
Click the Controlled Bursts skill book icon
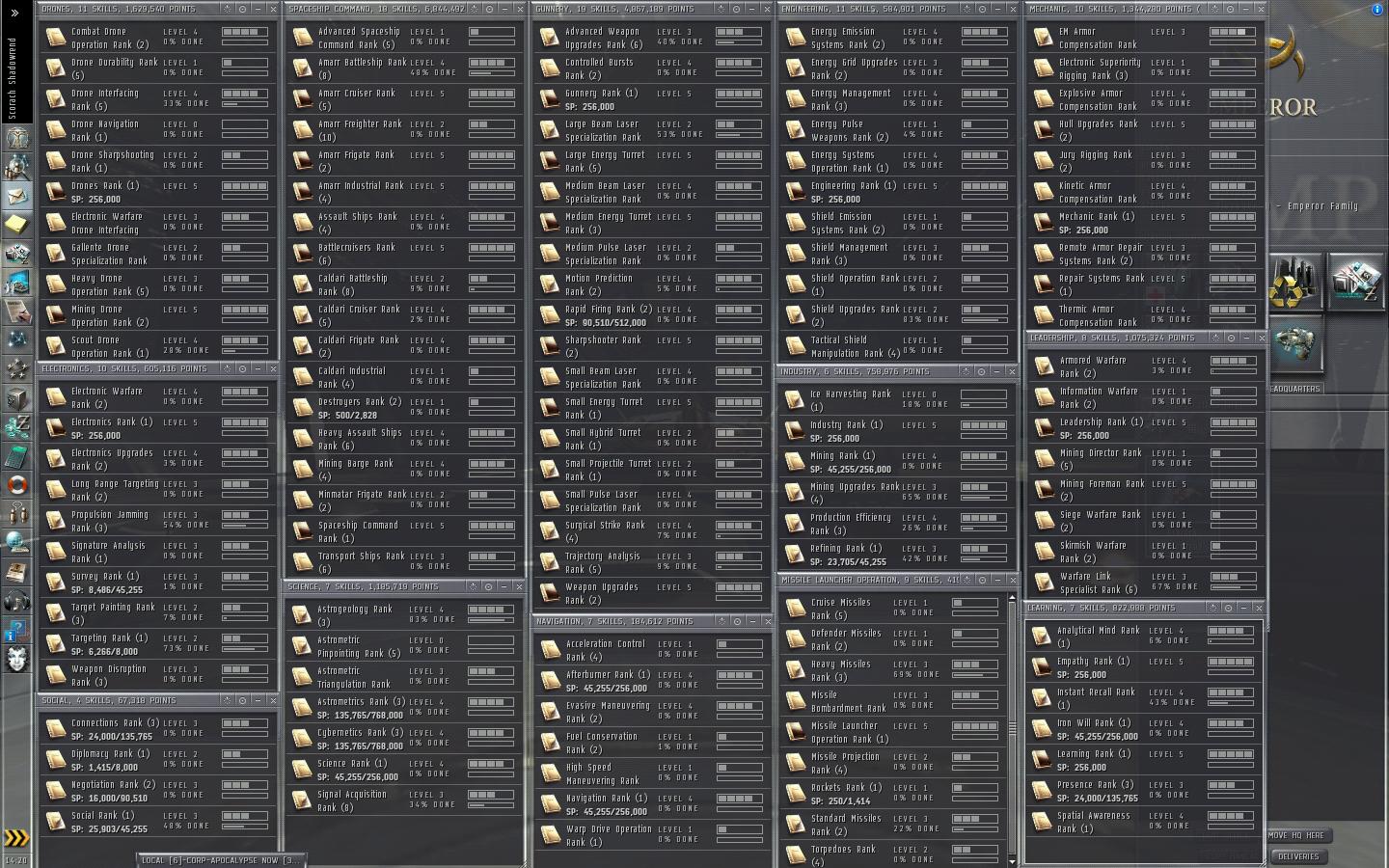click(x=549, y=68)
